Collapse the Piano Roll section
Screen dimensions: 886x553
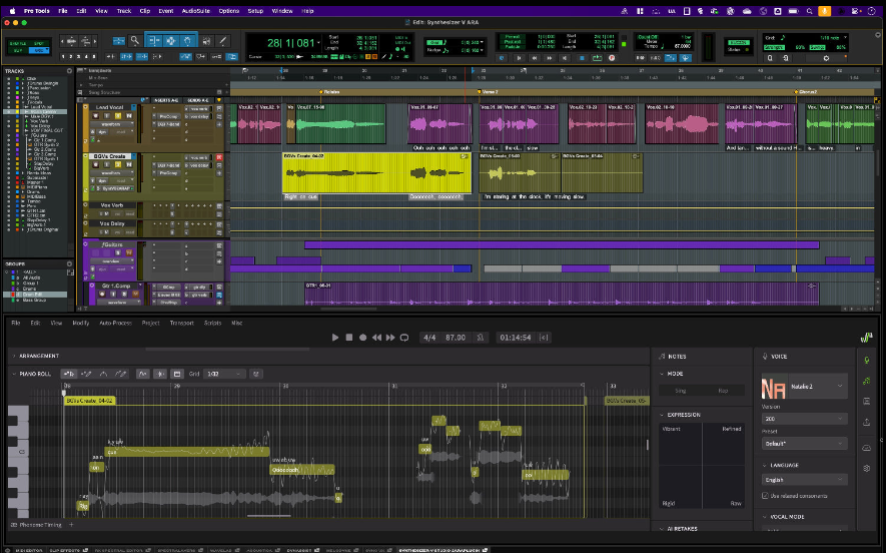tap(14, 374)
